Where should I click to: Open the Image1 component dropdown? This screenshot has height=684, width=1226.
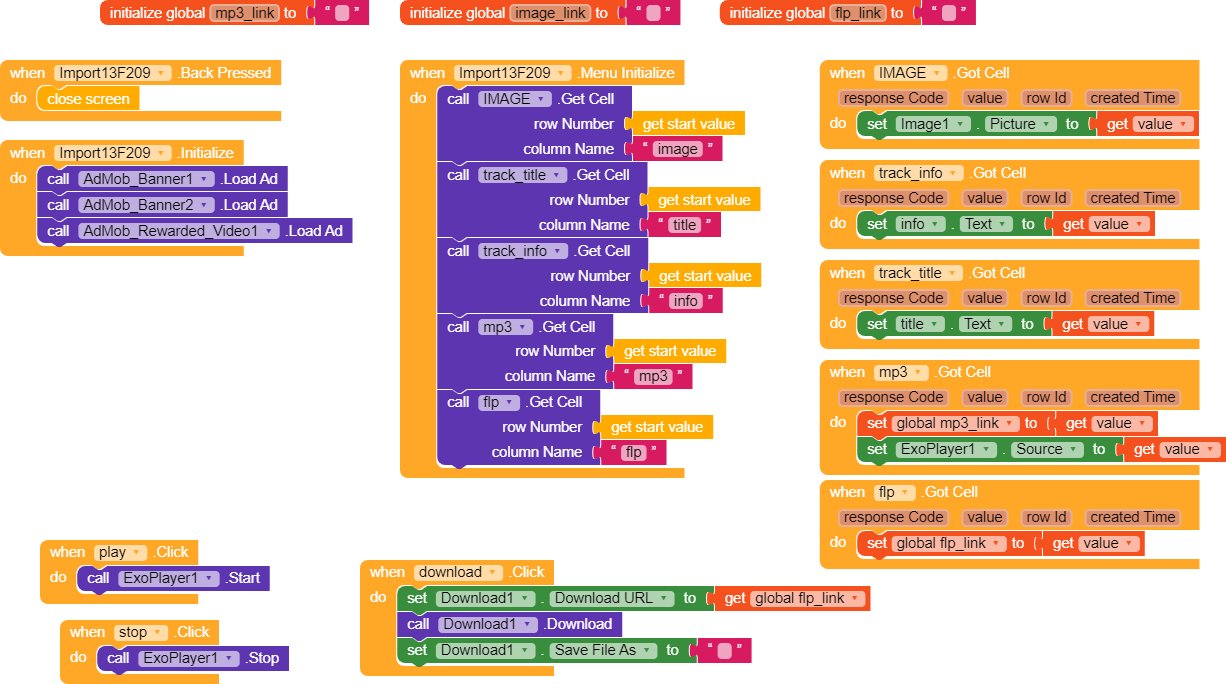point(933,124)
